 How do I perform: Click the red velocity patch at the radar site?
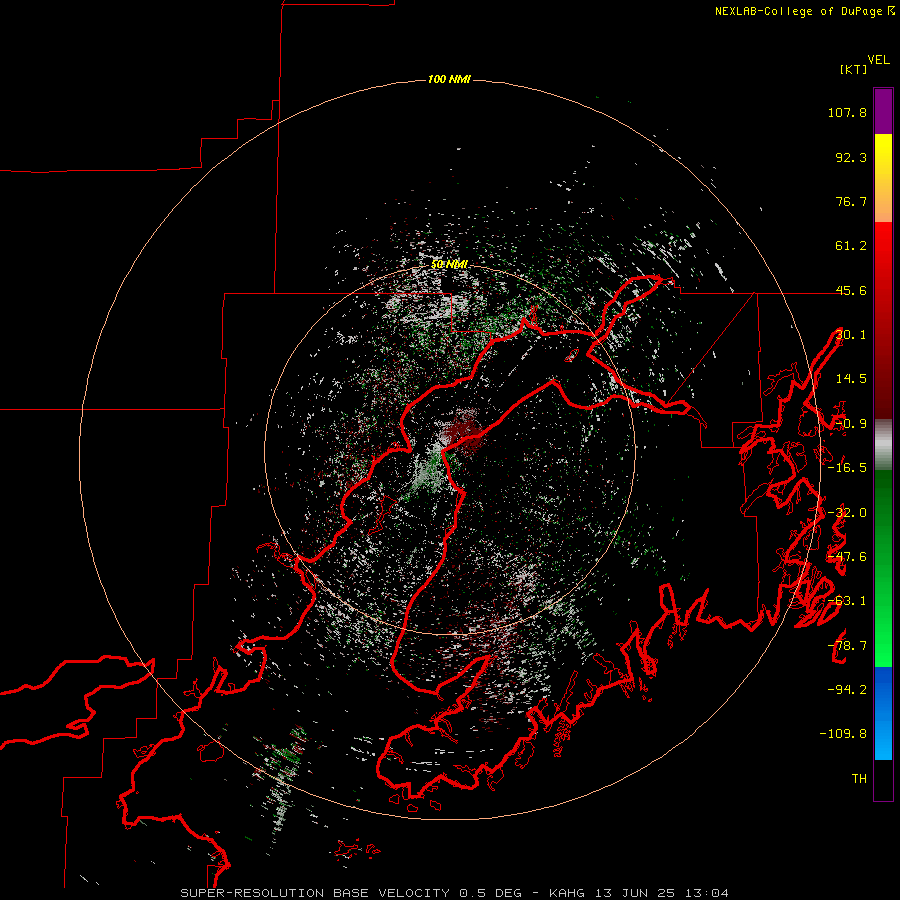464,432
